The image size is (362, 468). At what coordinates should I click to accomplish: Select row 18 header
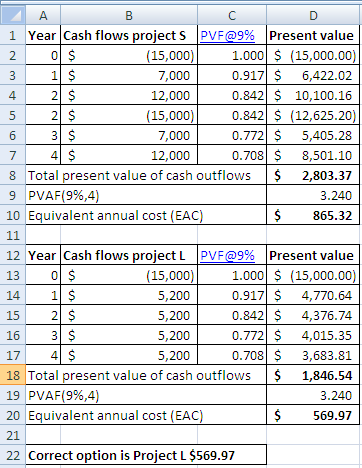click(x=13, y=375)
